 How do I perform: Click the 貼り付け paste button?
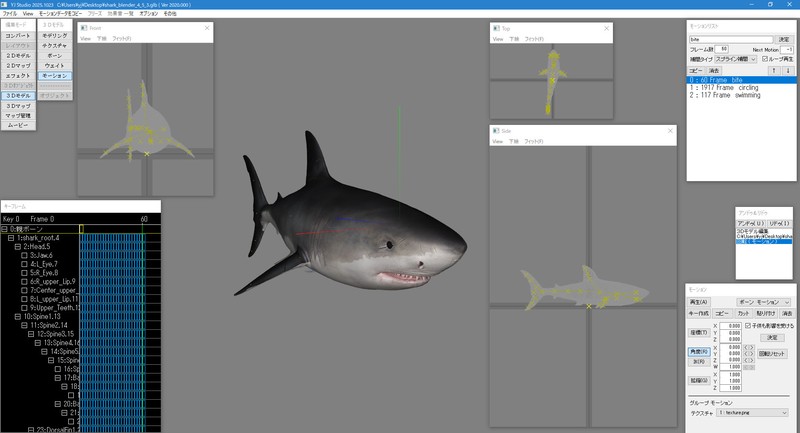click(x=766, y=313)
